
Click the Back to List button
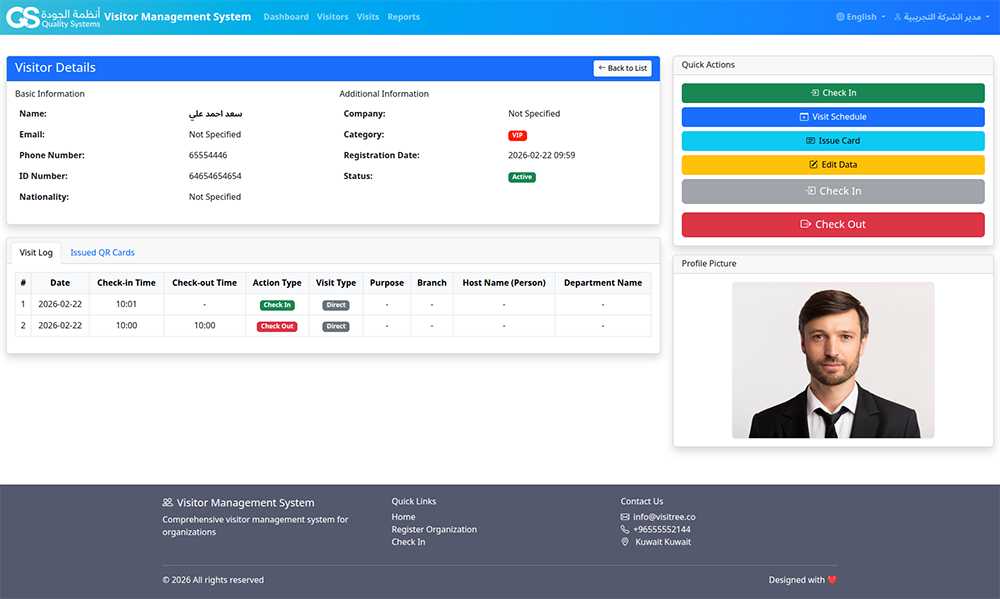click(x=622, y=67)
